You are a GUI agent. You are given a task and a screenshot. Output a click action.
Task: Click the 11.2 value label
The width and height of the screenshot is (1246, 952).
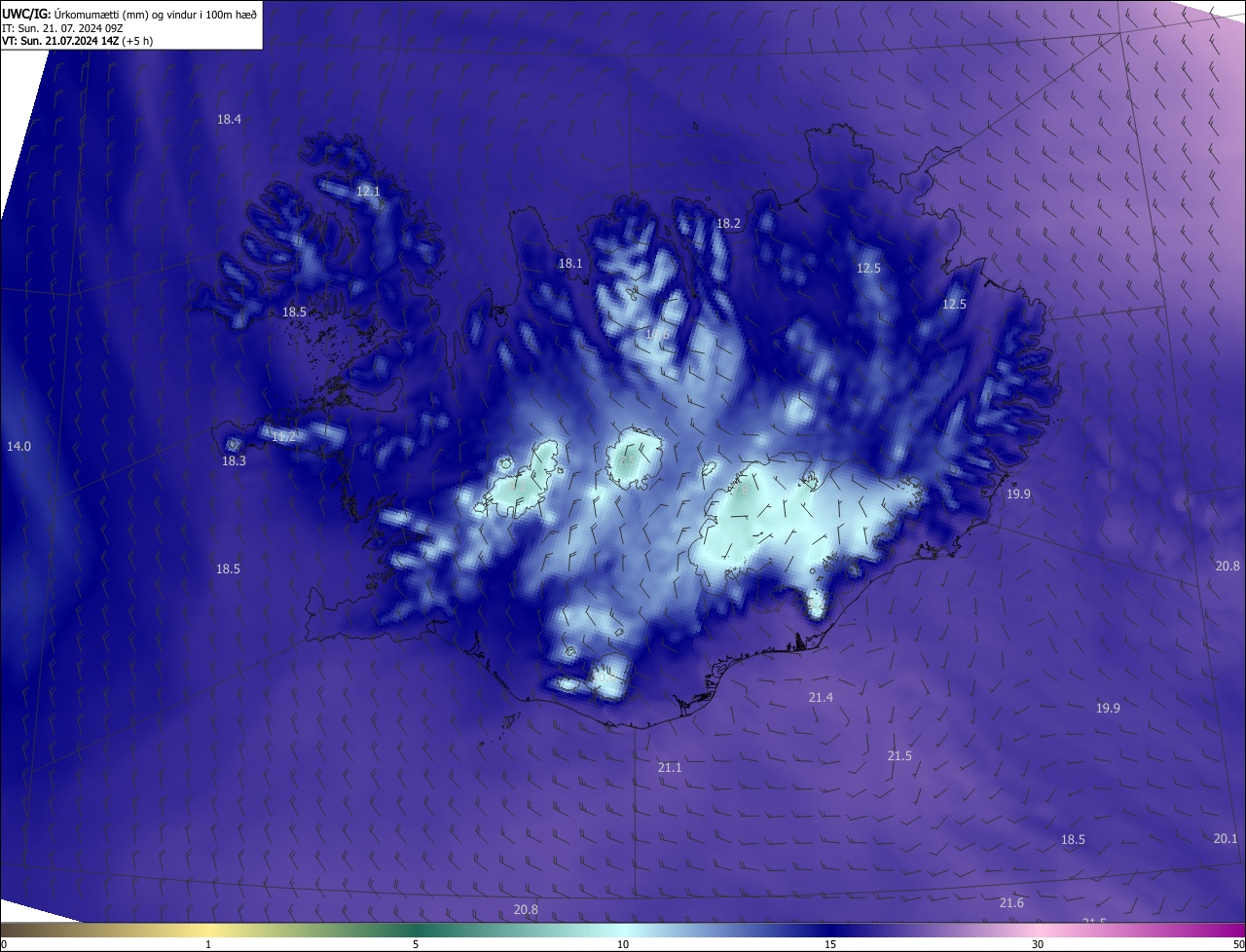click(283, 436)
